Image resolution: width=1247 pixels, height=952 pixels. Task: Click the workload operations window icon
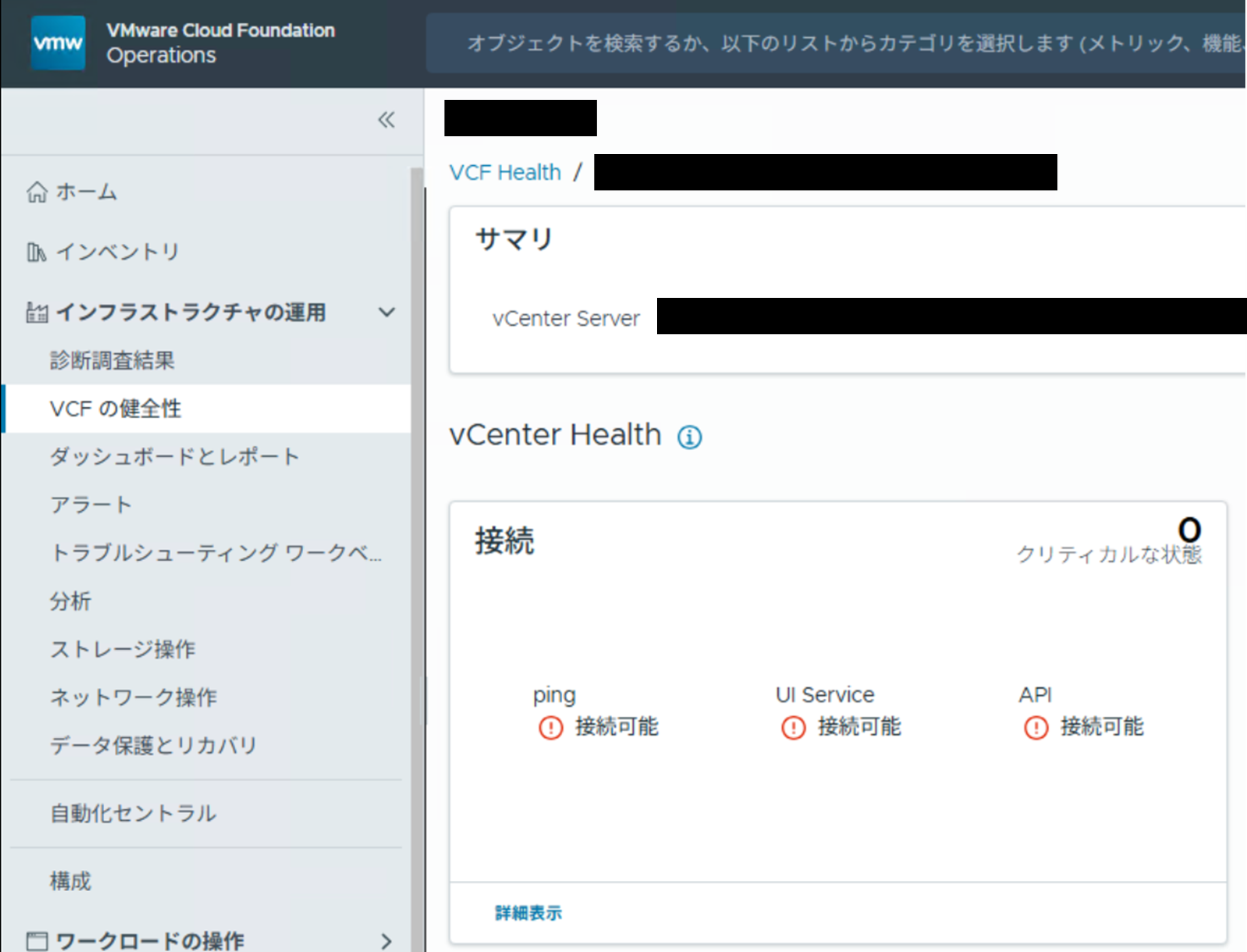[x=36, y=940]
